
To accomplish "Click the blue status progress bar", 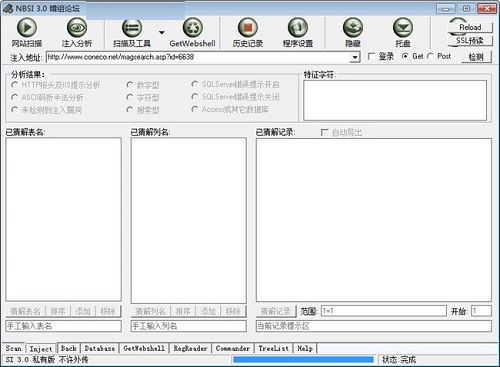I will pos(303,359).
